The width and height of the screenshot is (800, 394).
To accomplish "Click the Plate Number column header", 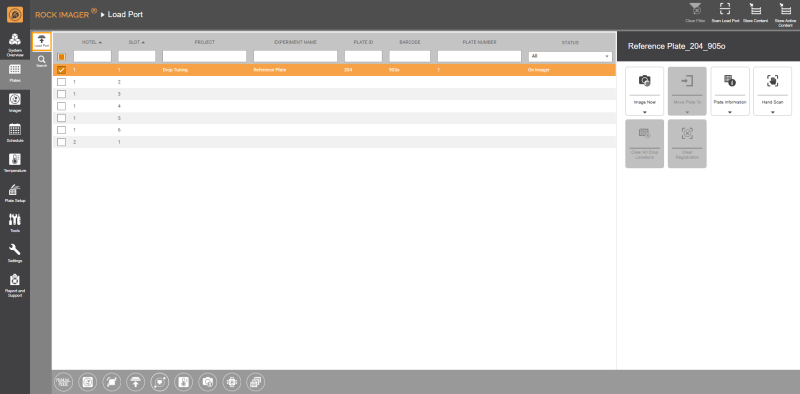I will point(479,42).
